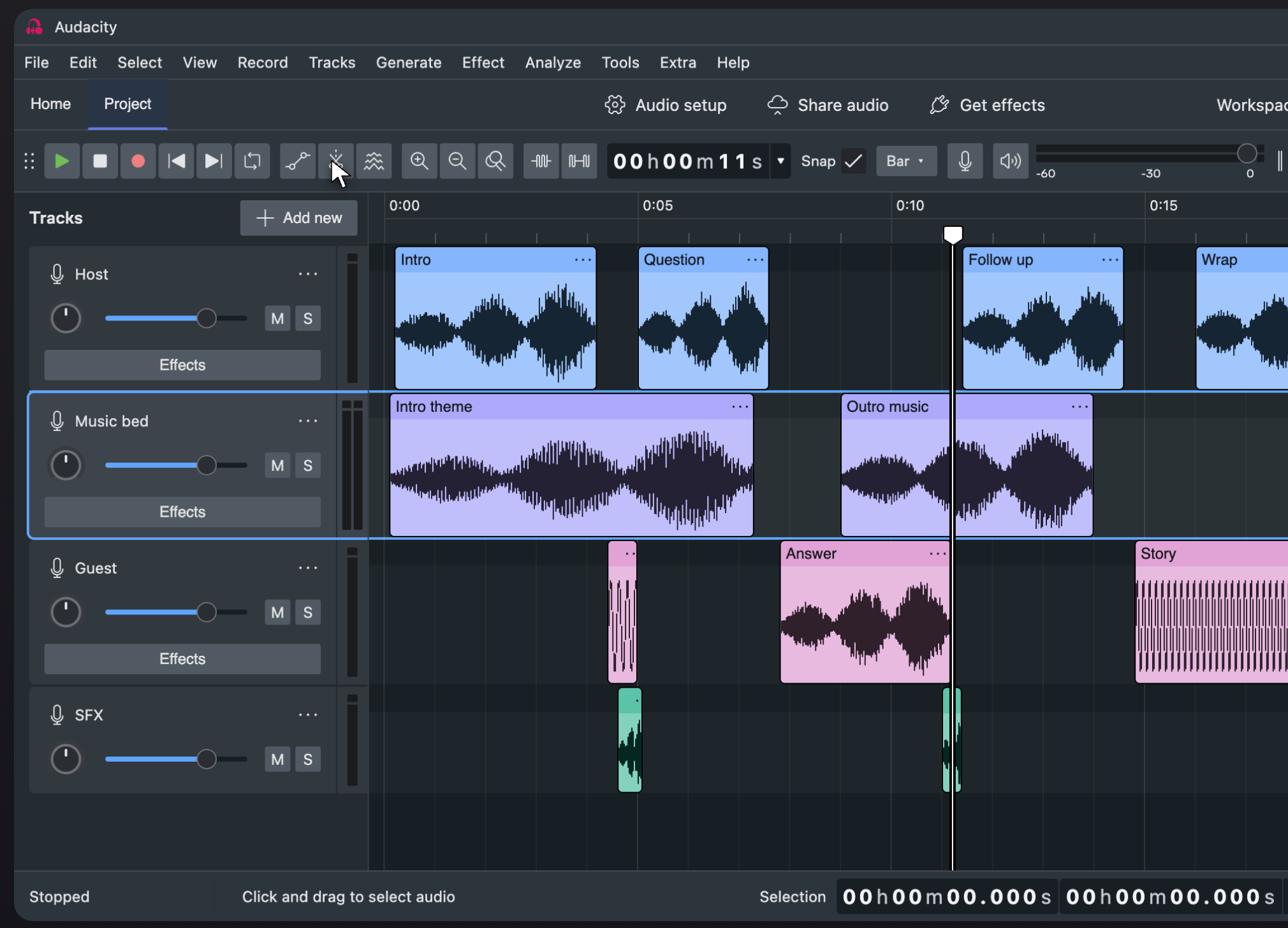Open the Intro clip options menu
Screen dimensions: 1288x928
pos(583,260)
